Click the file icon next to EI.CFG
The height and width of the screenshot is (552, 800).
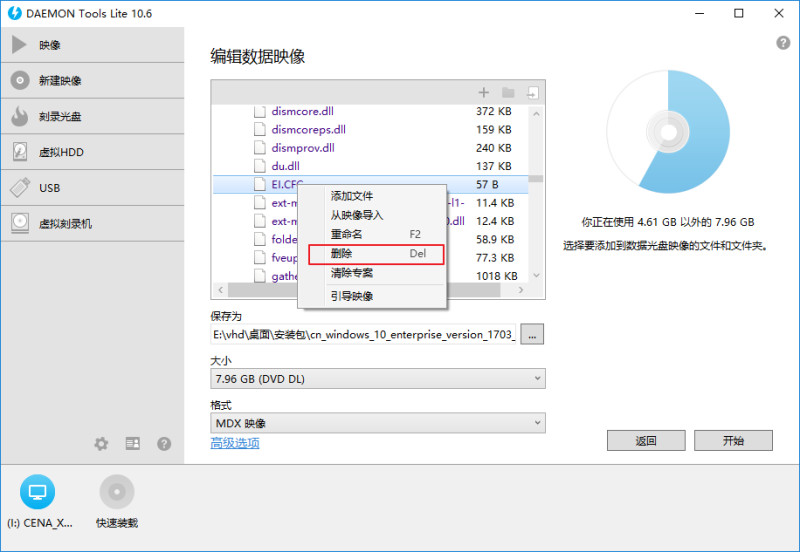(x=260, y=184)
